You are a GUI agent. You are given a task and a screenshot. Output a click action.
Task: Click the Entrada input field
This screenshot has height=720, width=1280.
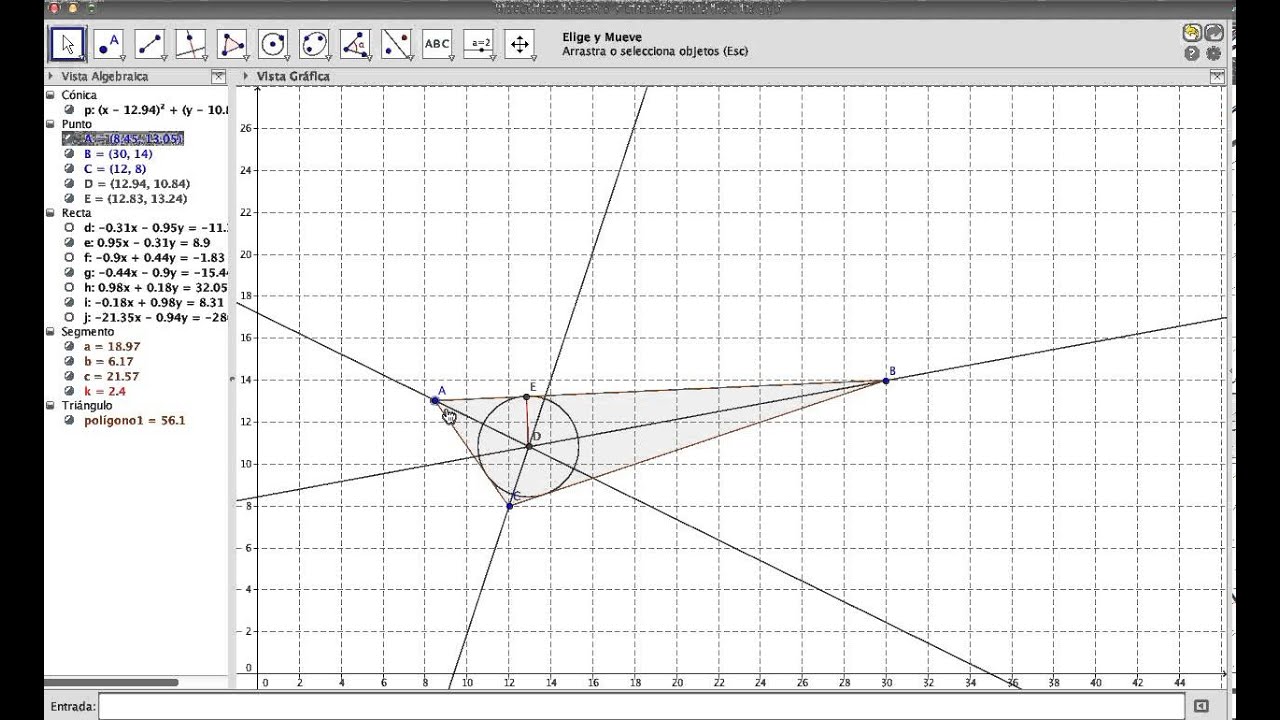click(x=641, y=707)
